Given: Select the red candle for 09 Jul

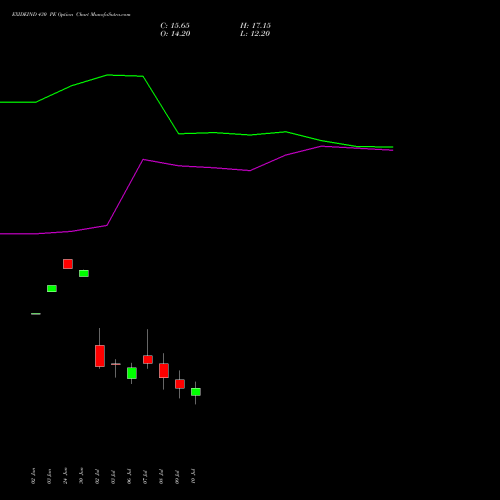Looking at the screenshot, I should pyautogui.click(x=180, y=384).
